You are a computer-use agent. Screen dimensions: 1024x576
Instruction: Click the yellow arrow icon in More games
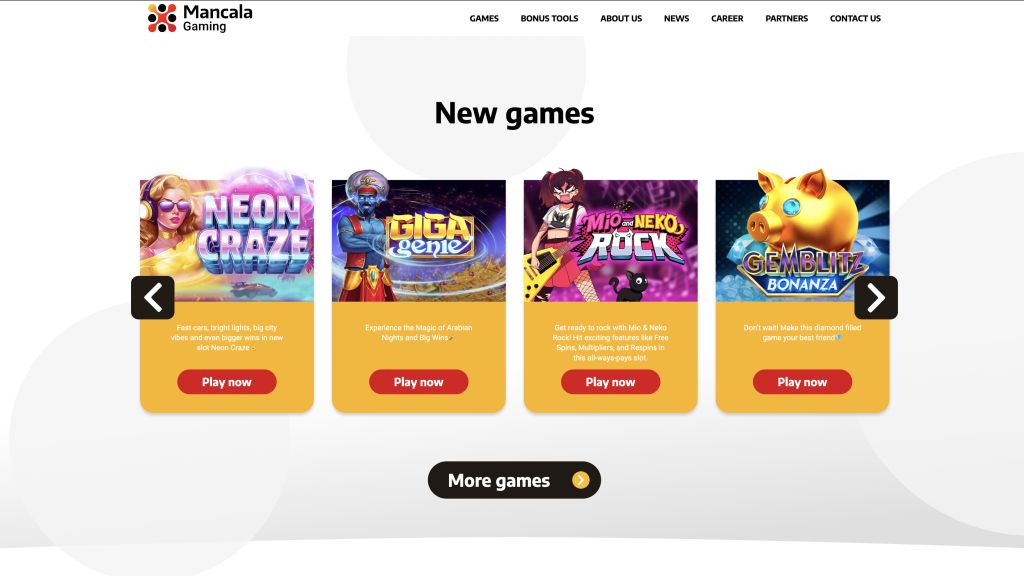coord(581,480)
